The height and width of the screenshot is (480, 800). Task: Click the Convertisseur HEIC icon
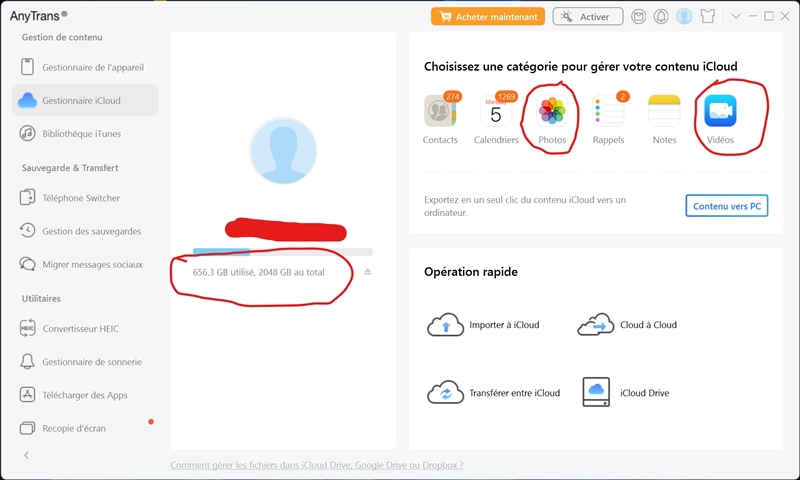(x=27, y=329)
